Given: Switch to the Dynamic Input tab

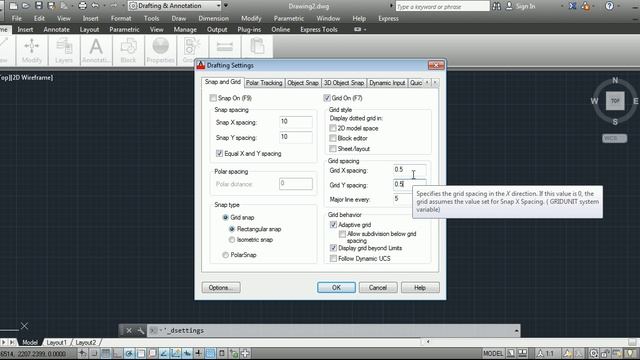Looking at the screenshot, I should click(387, 83).
